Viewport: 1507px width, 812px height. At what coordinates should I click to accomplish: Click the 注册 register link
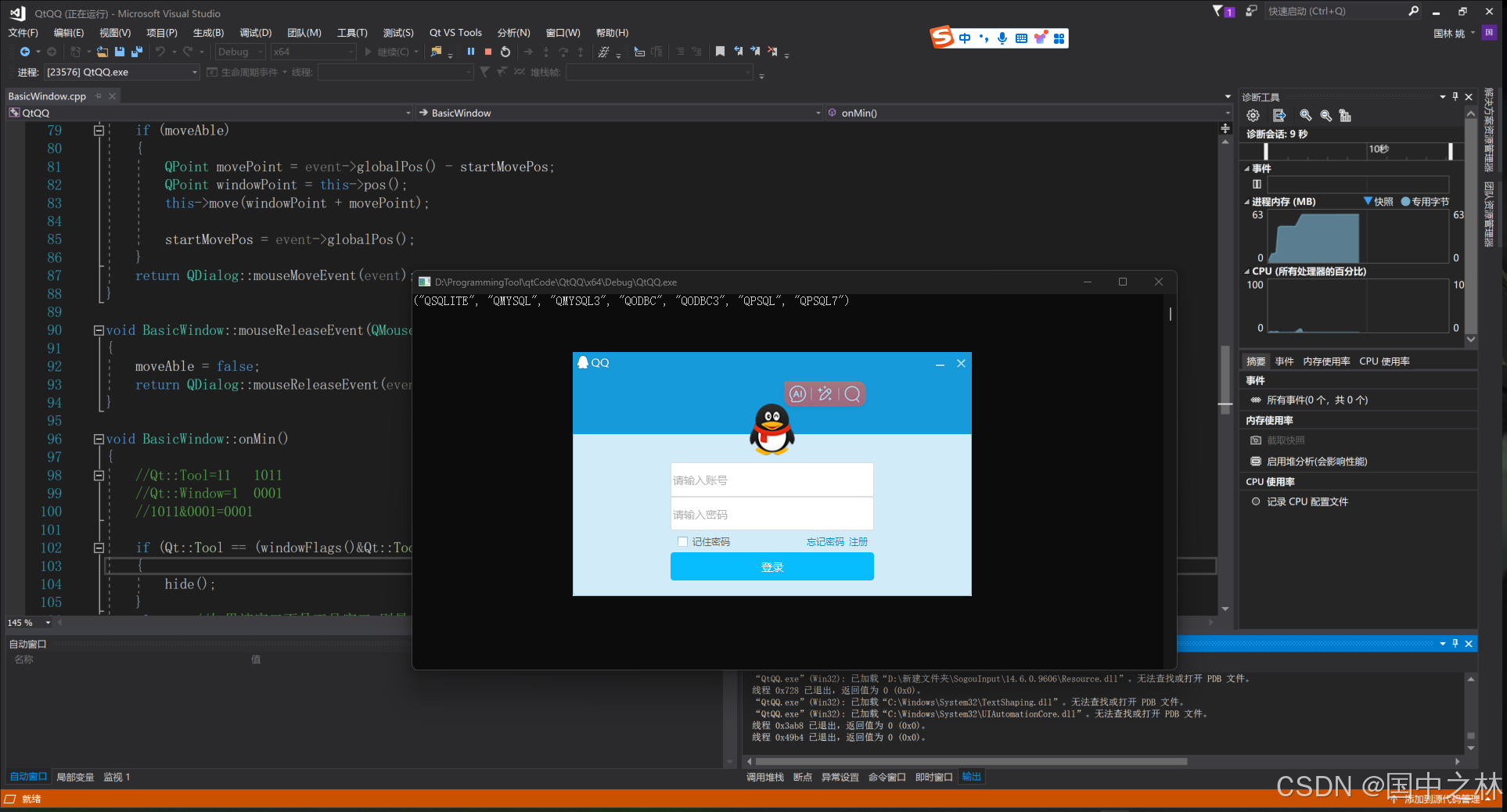[858, 541]
